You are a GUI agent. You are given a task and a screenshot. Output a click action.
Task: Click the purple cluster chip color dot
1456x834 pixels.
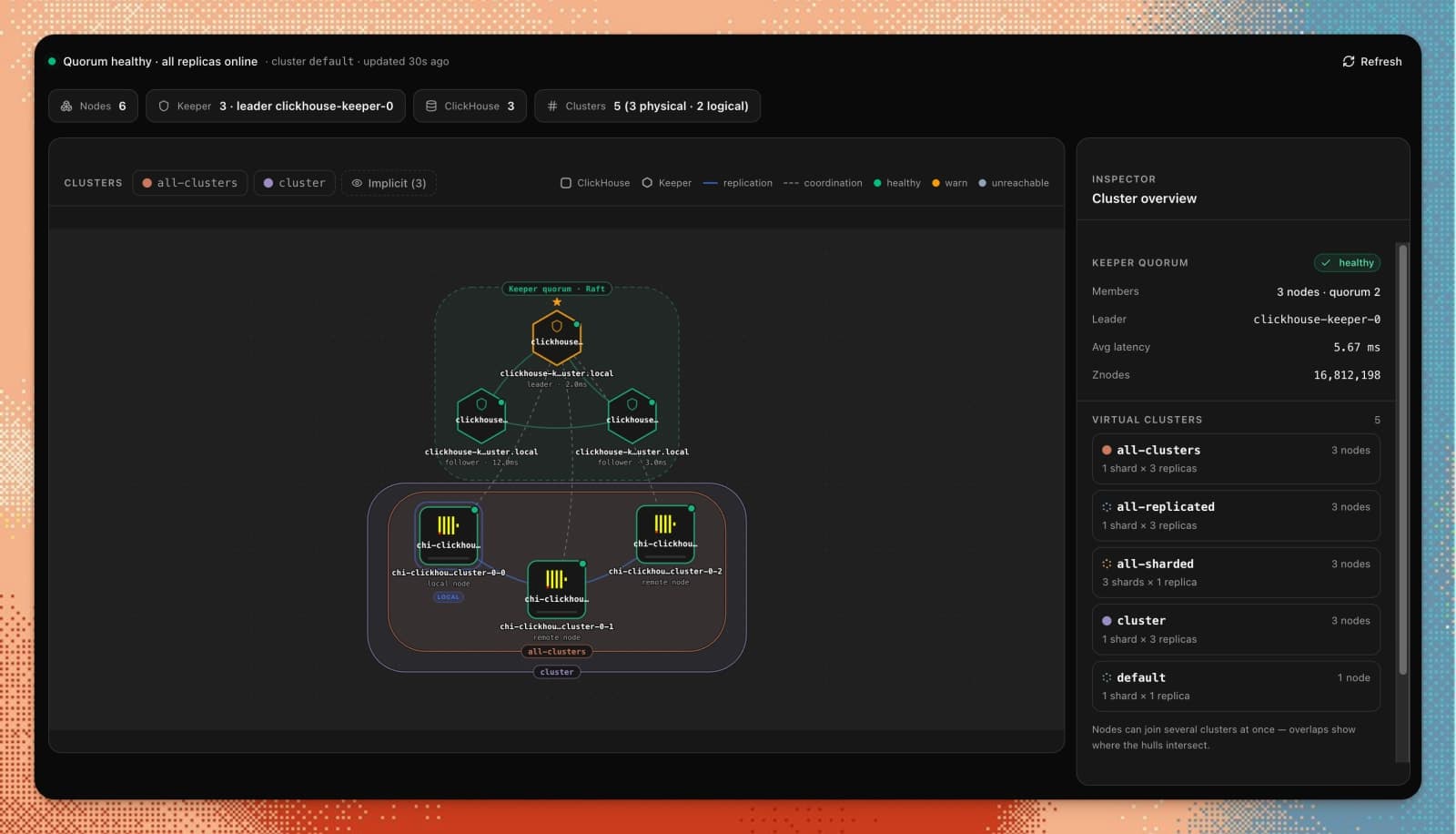(x=268, y=183)
